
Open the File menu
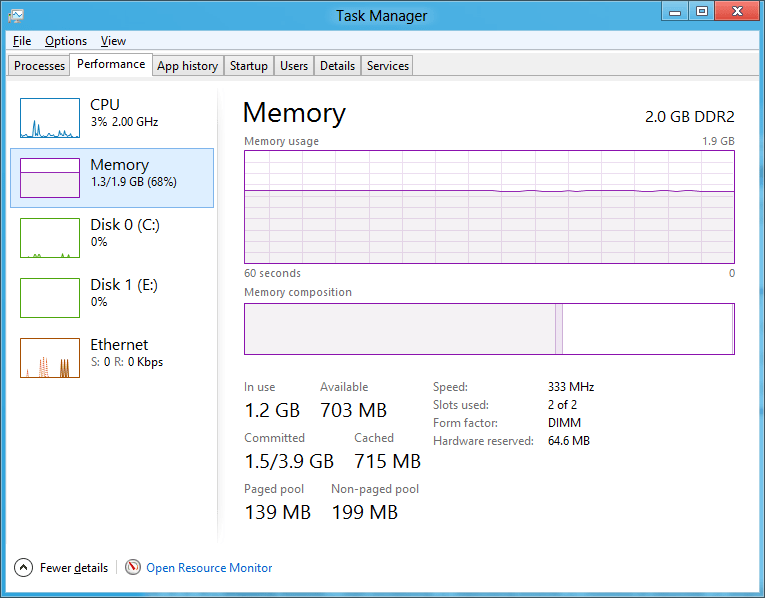click(22, 41)
